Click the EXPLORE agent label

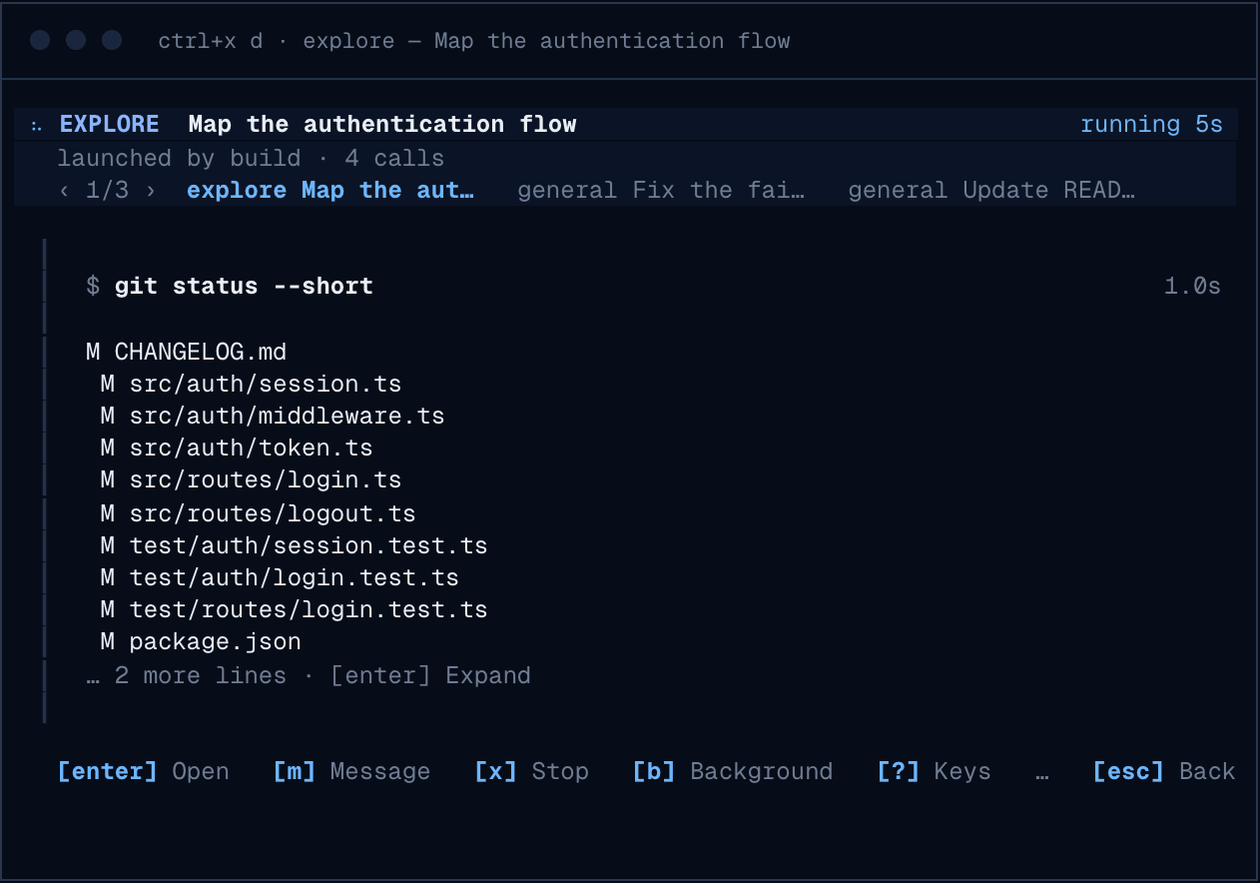109,124
